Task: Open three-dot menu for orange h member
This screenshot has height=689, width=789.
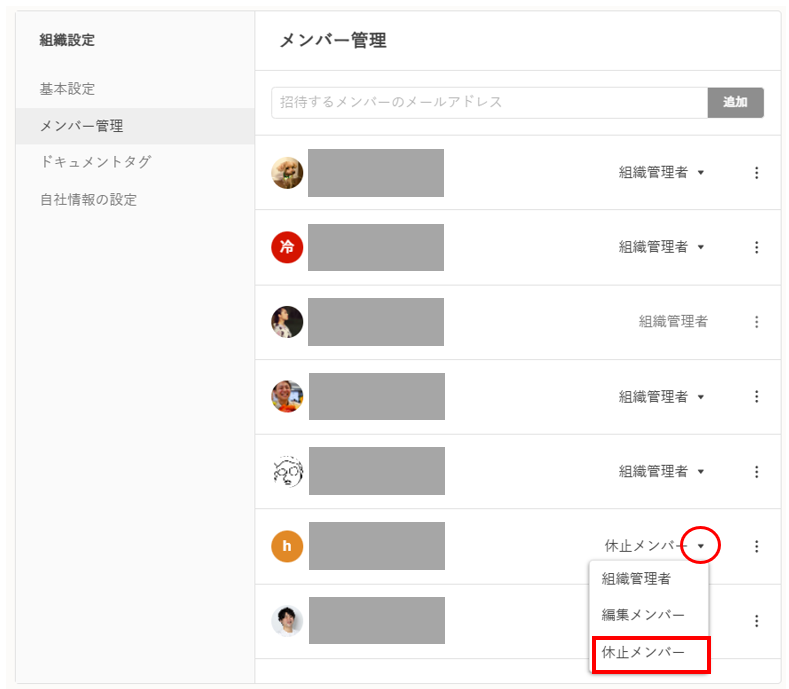Action: 756,546
